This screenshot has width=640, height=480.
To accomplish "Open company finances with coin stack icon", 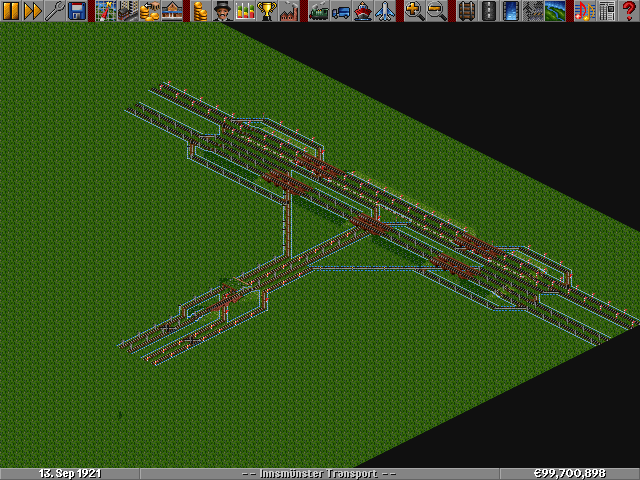I will [200, 11].
